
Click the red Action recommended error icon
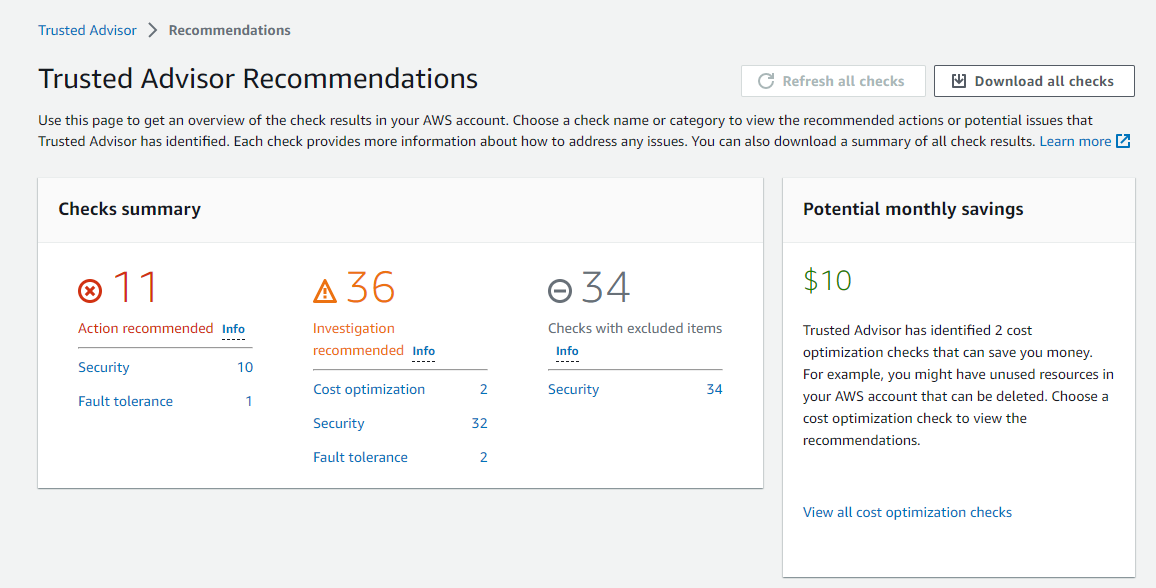pyautogui.click(x=90, y=291)
